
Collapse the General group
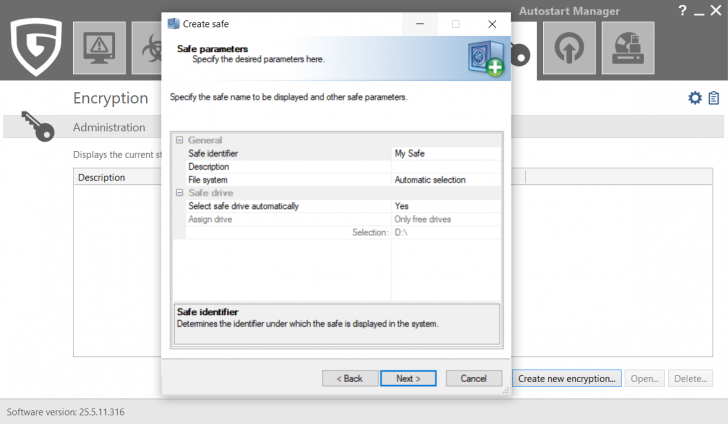[180, 140]
